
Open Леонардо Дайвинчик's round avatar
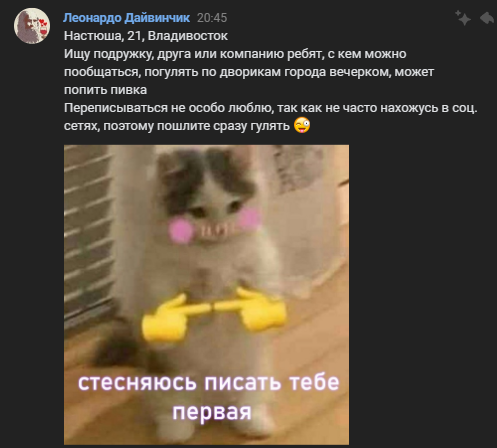pos(32,26)
